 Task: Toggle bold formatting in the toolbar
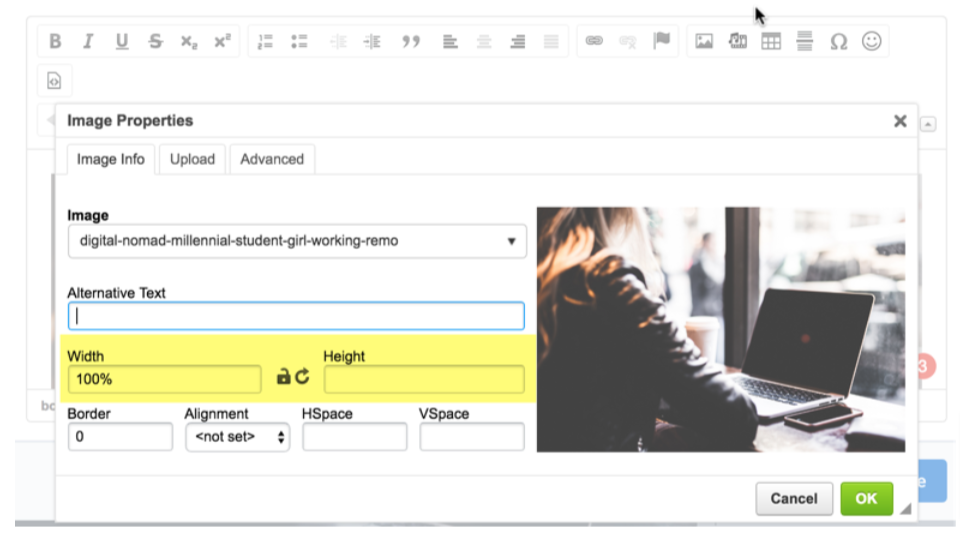click(x=55, y=41)
